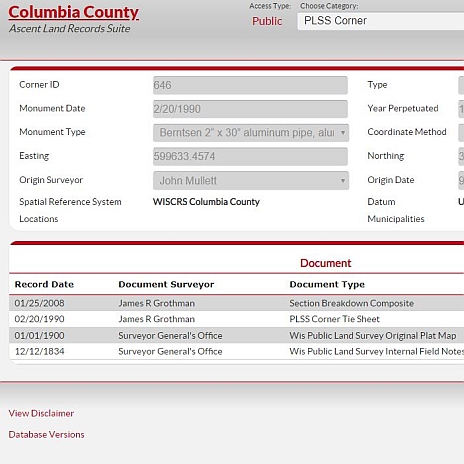Sort by the Record Date column header
The width and height of the screenshot is (464, 464).
(44, 284)
